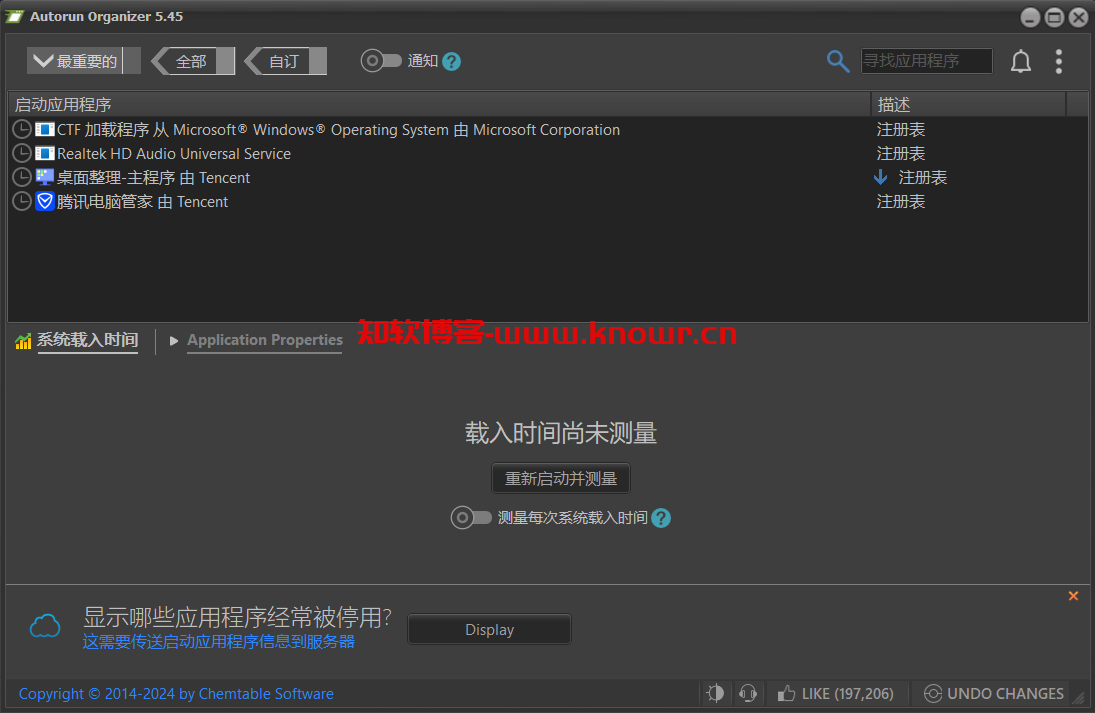Open 这需要传送启动应用程序信息到服务器 link
Viewport: 1095px width, 713px height.
click(219, 642)
